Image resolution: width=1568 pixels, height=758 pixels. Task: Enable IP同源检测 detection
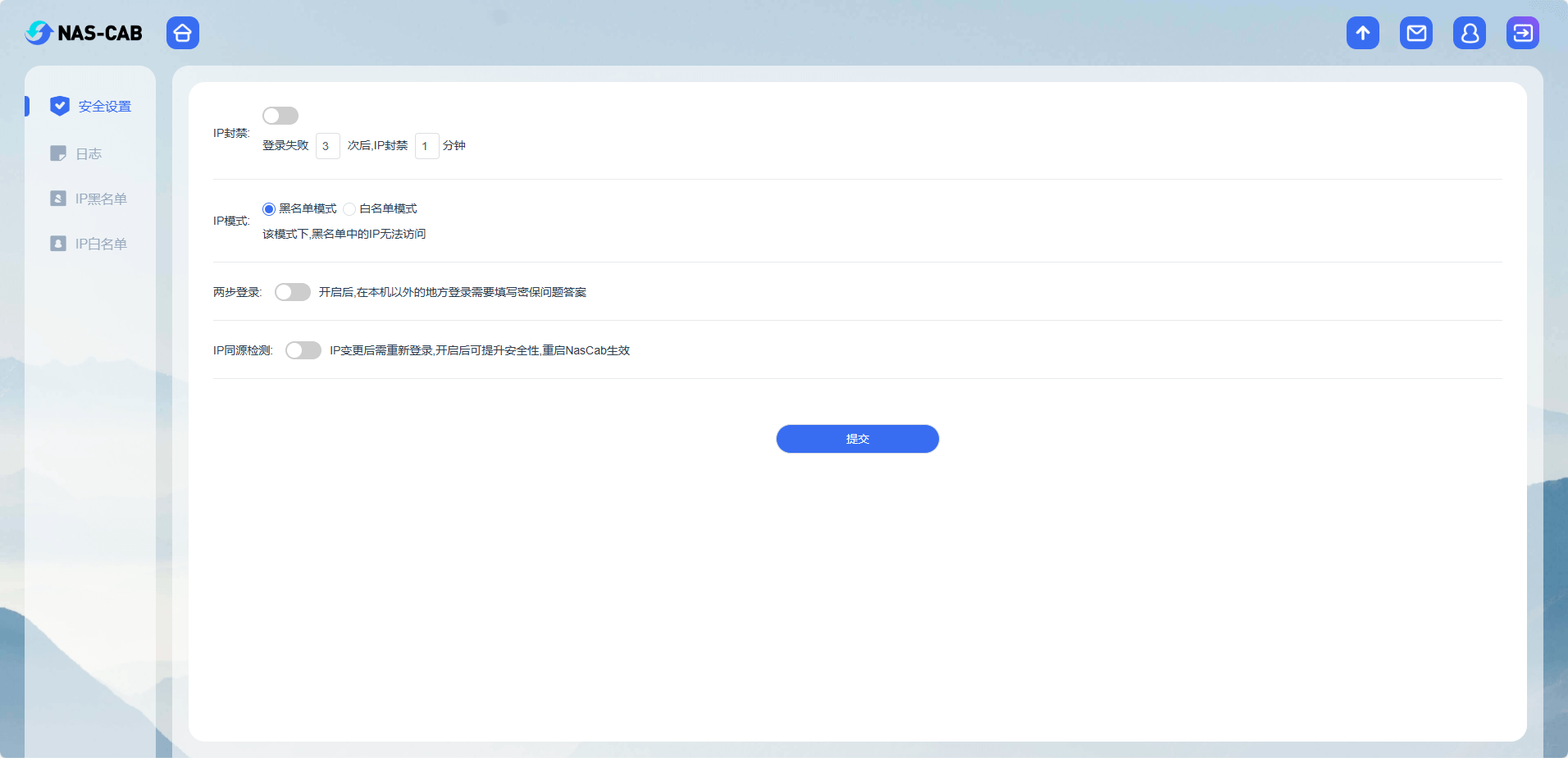[303, 349]
